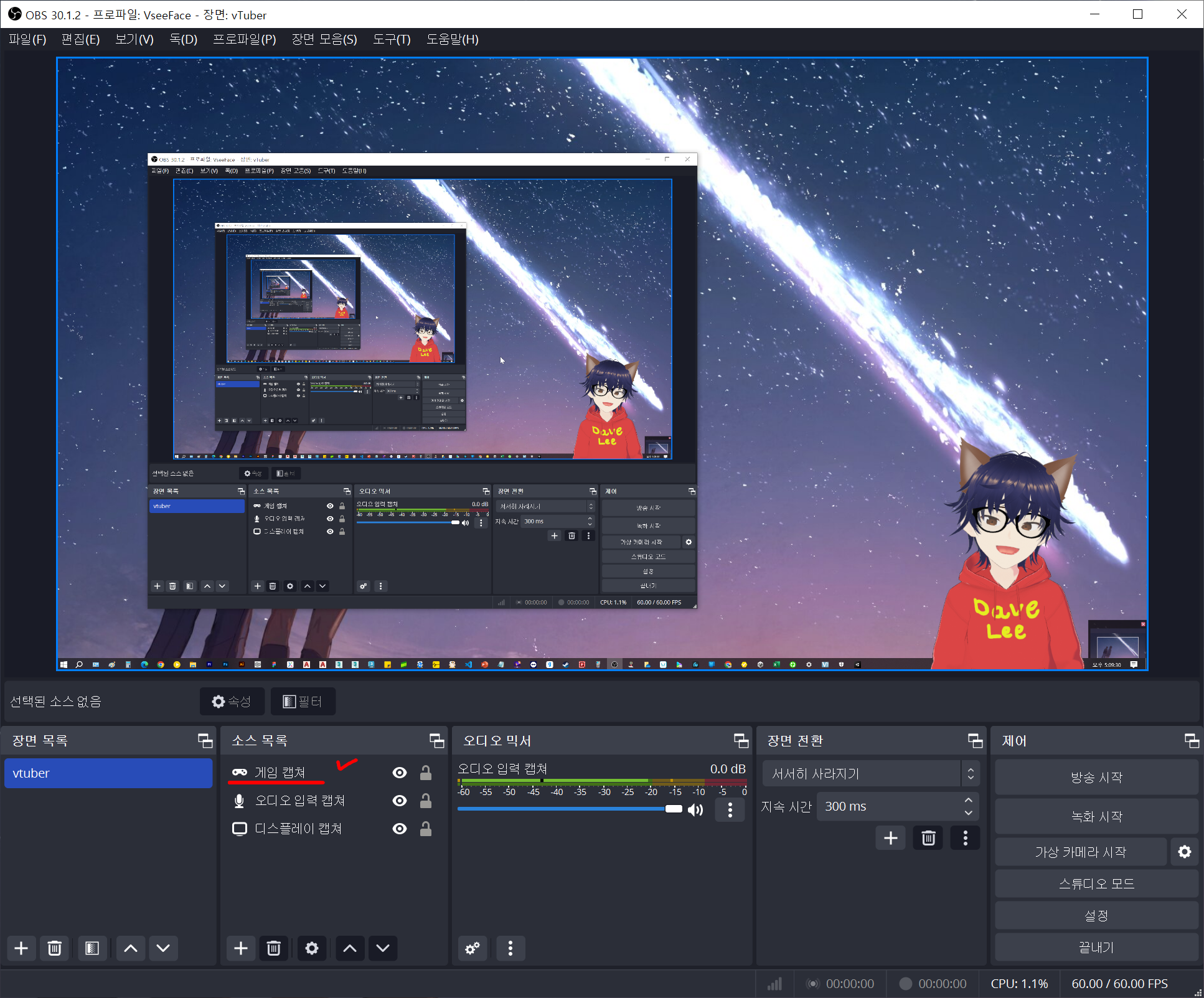Add a new source with plus icon

[x=241, y=948]
